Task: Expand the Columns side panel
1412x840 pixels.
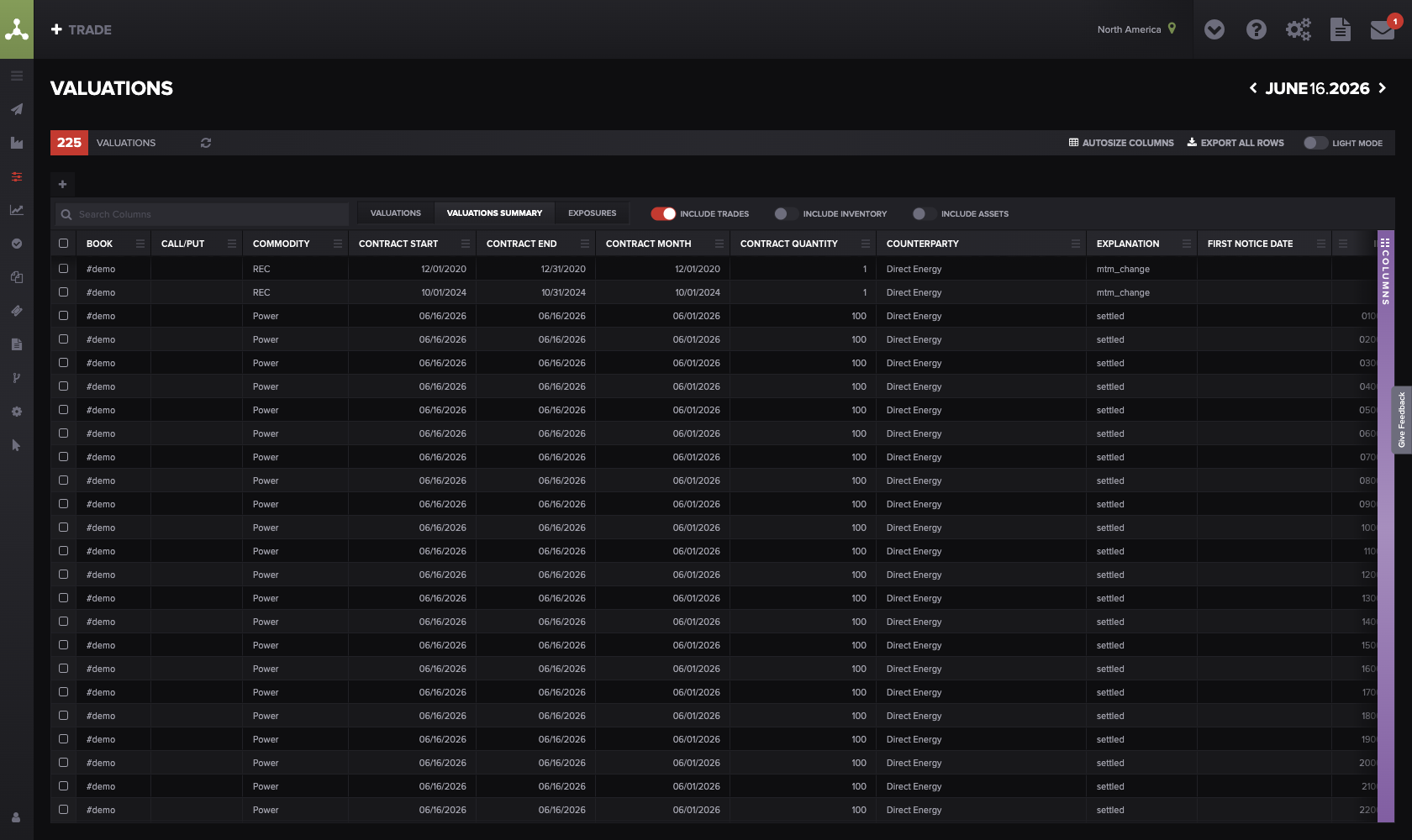Action: tap(1385, 271)
